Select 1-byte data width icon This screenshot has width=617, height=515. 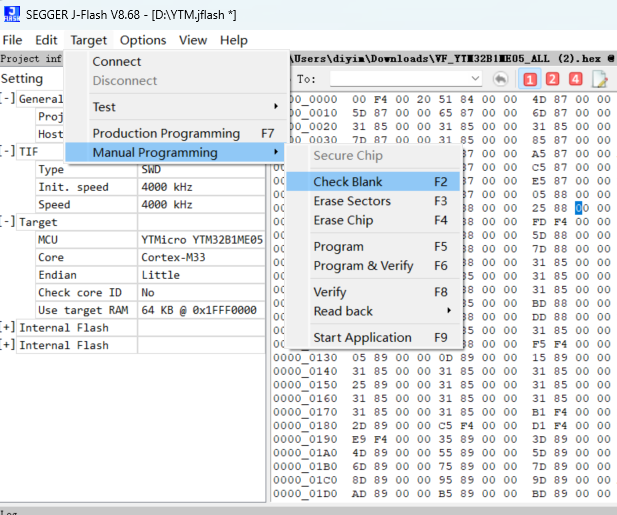pos(529,79)
